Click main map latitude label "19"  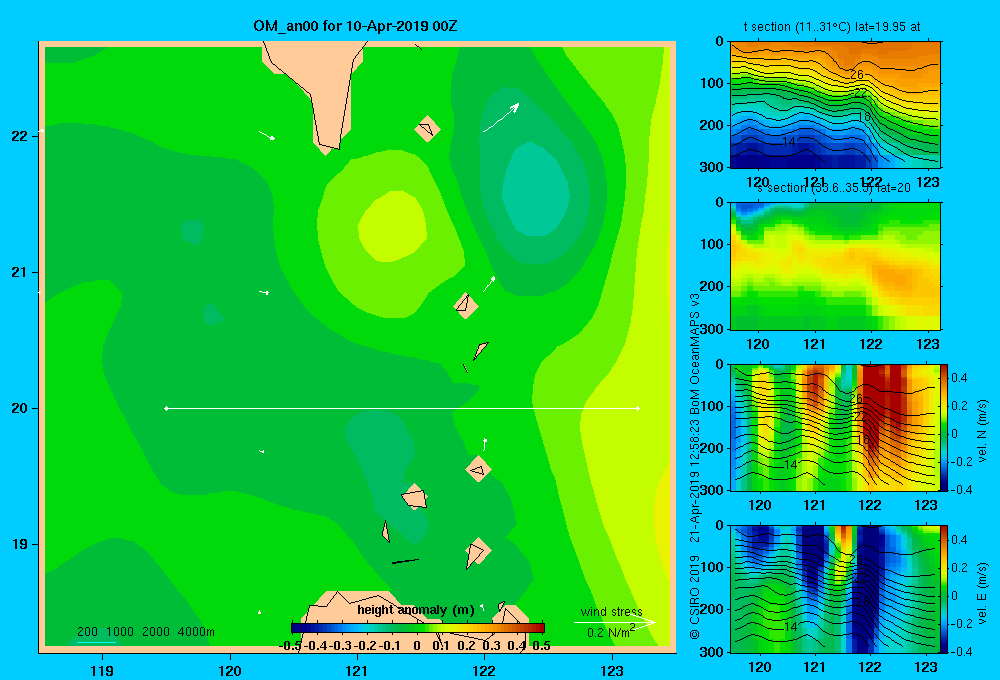(x=19, y=544)
